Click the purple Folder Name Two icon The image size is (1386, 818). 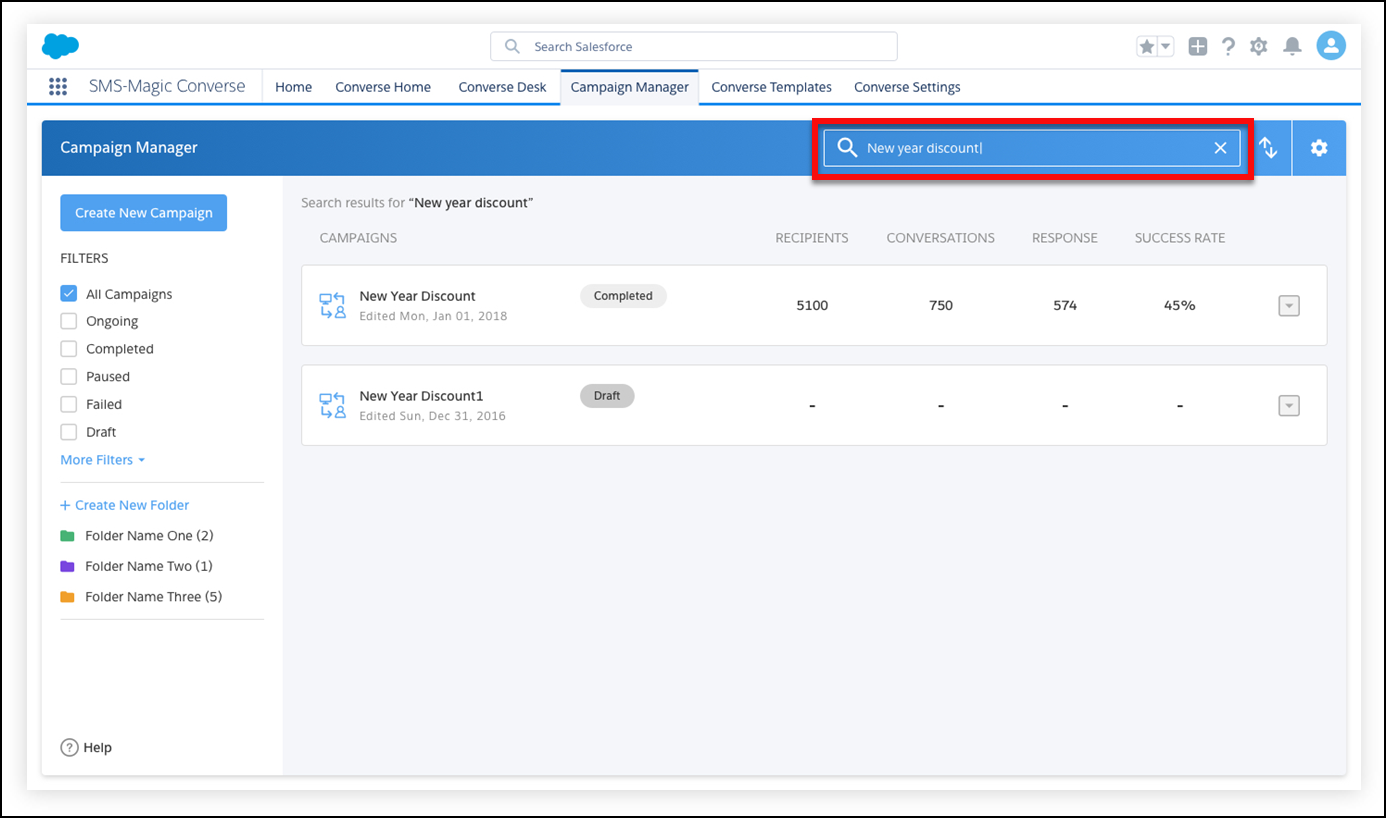point(67,566)
